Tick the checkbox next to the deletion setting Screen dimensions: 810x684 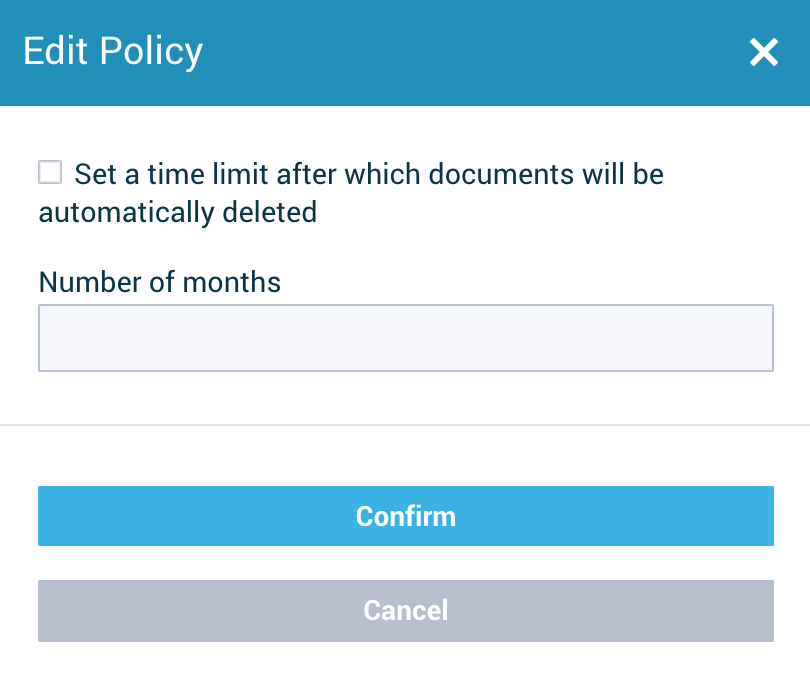tap(49, 172)
